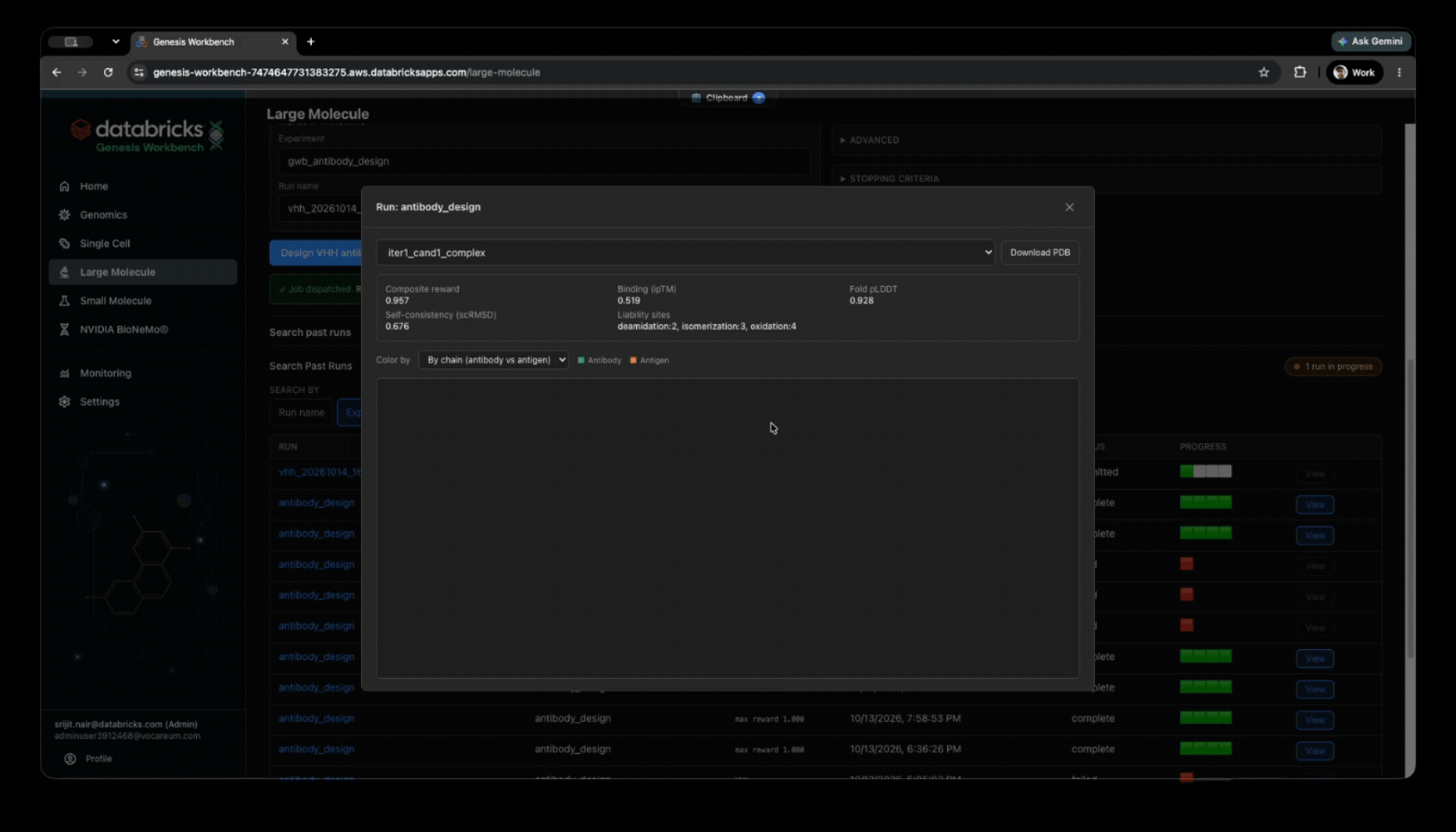Close the Genesis Workbench tab
1456x832 pixels.
285,42
